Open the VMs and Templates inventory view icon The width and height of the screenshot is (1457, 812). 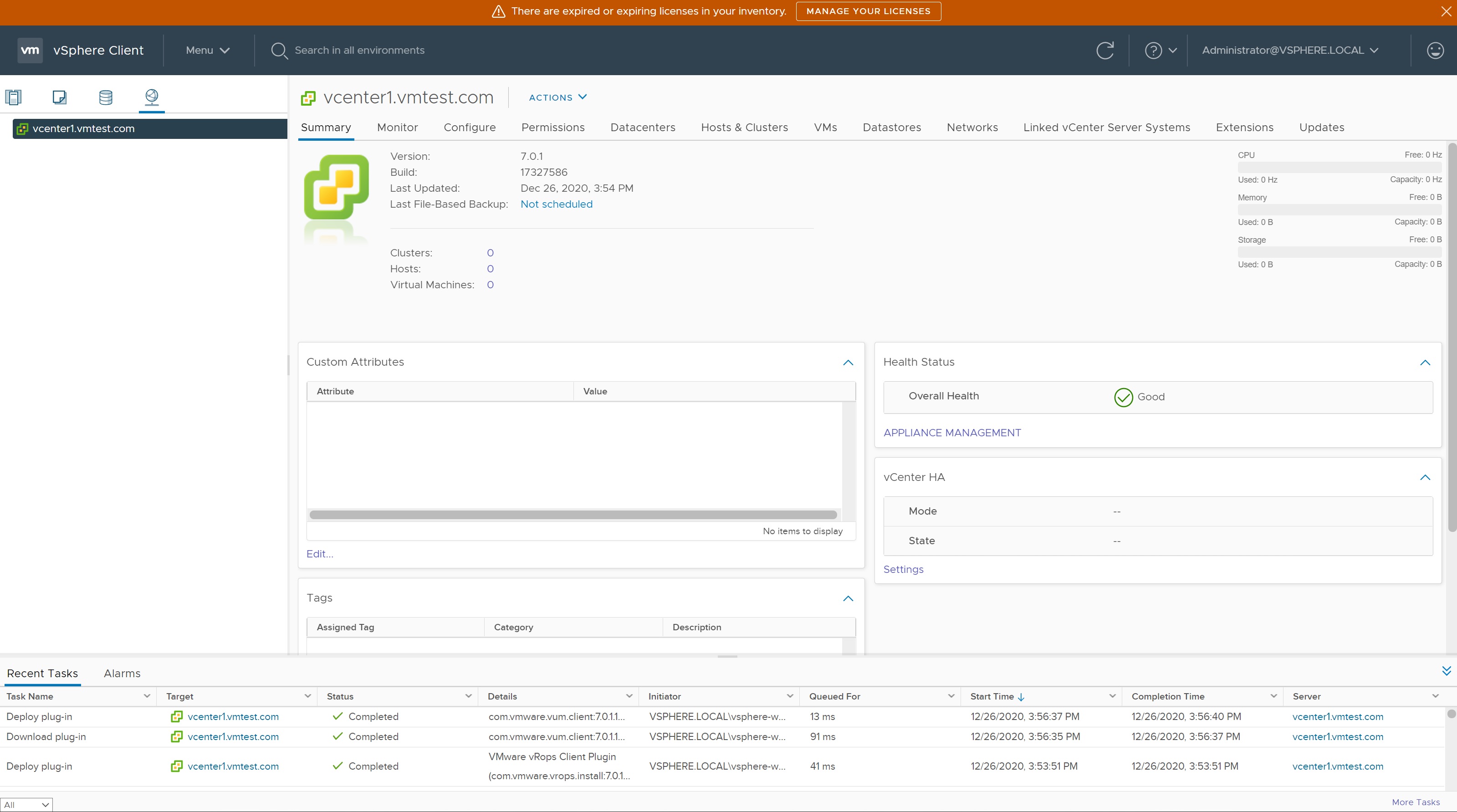[59, 97]
